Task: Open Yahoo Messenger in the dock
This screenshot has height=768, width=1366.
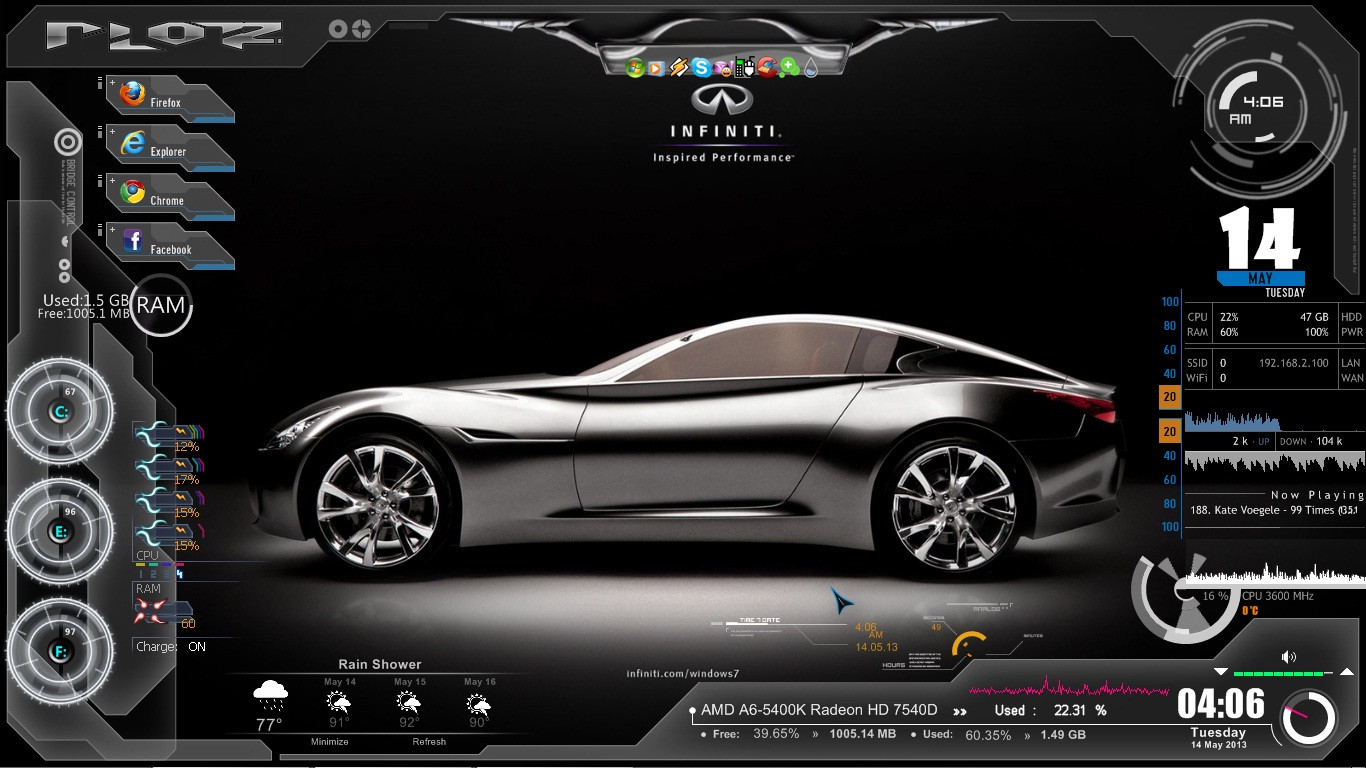Action: pyautogui.click(x=722, y=68)
